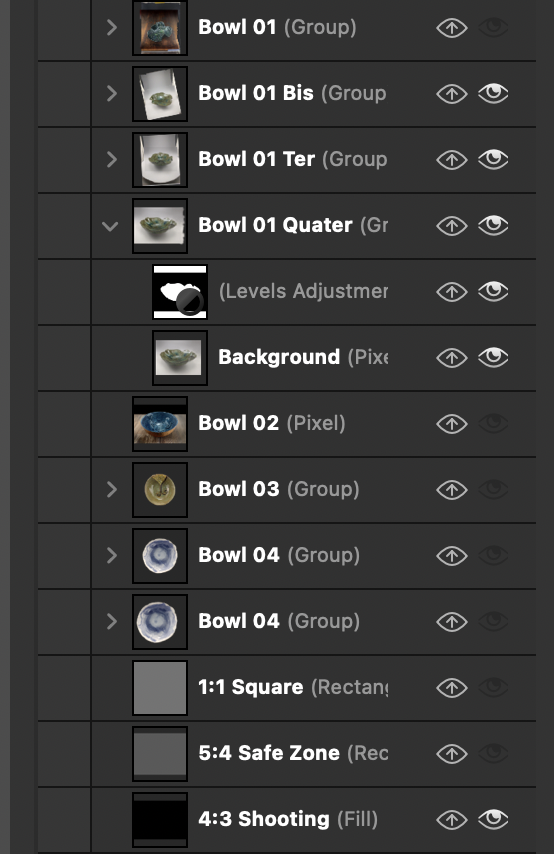
Task: Expand the Bowl 01 Bis group
Action: pos(112,93)
